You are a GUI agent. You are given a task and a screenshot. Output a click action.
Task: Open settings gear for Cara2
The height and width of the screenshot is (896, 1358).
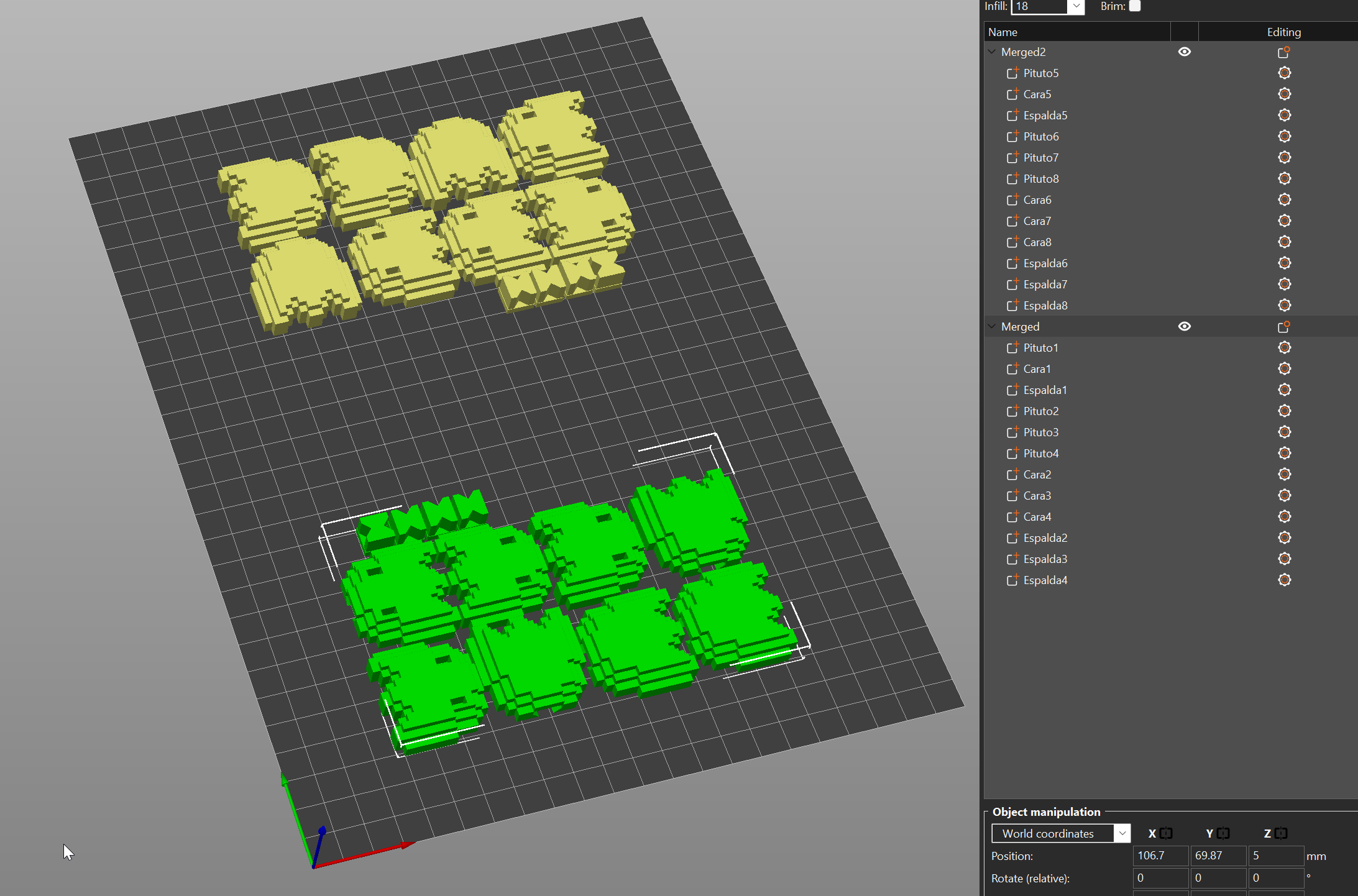click(1285, 474)
